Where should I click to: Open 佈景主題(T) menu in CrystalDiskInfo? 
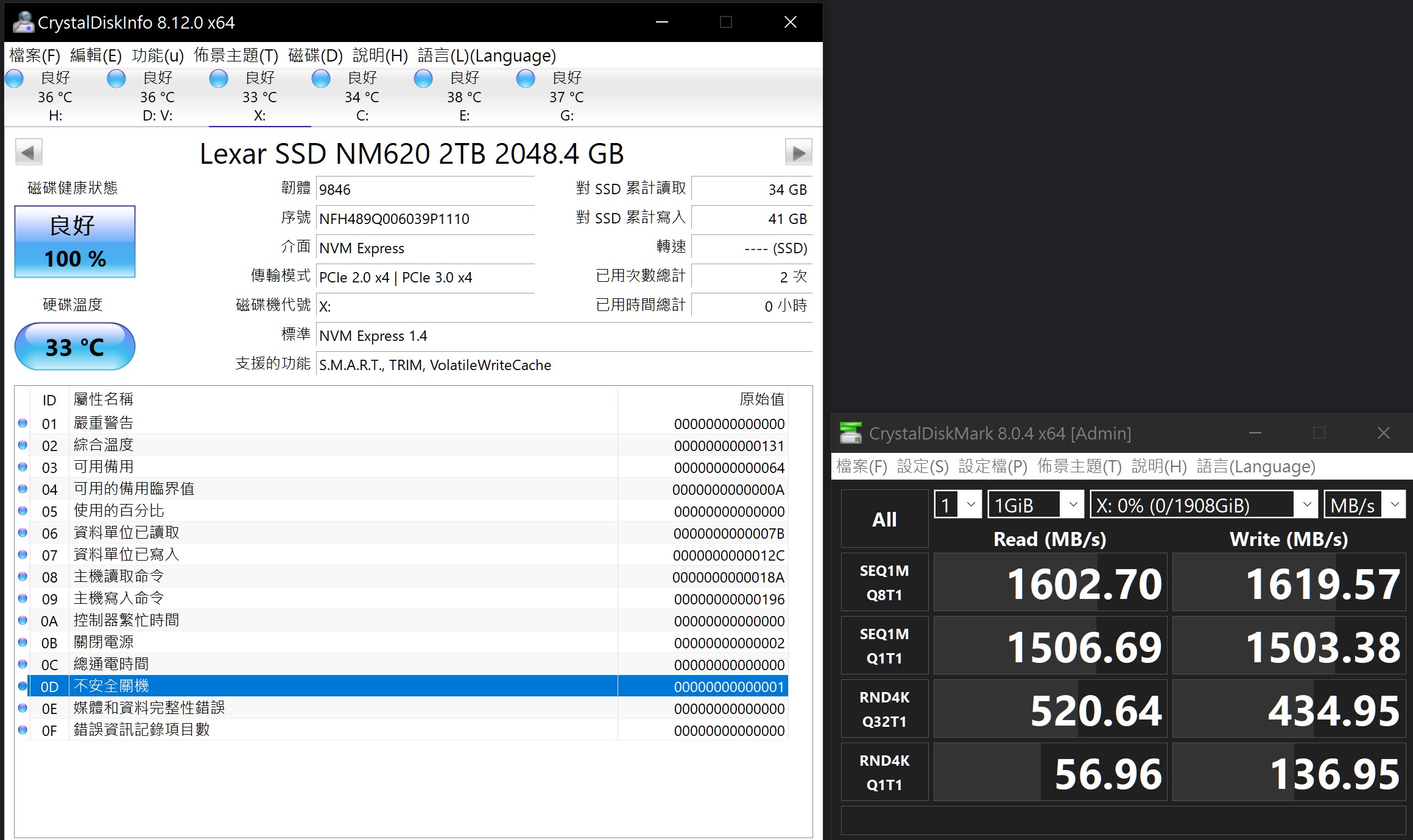pyautogui.click(x=236, y=55)
